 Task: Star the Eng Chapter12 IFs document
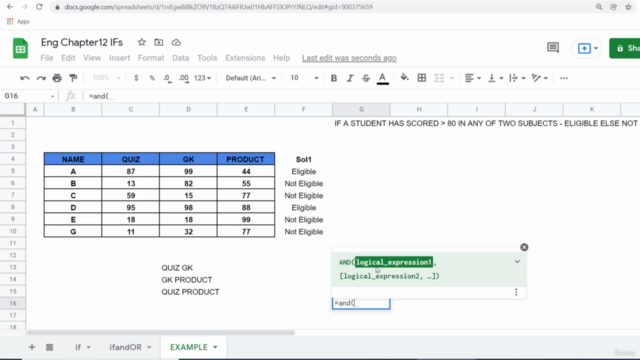coord(142,42)
